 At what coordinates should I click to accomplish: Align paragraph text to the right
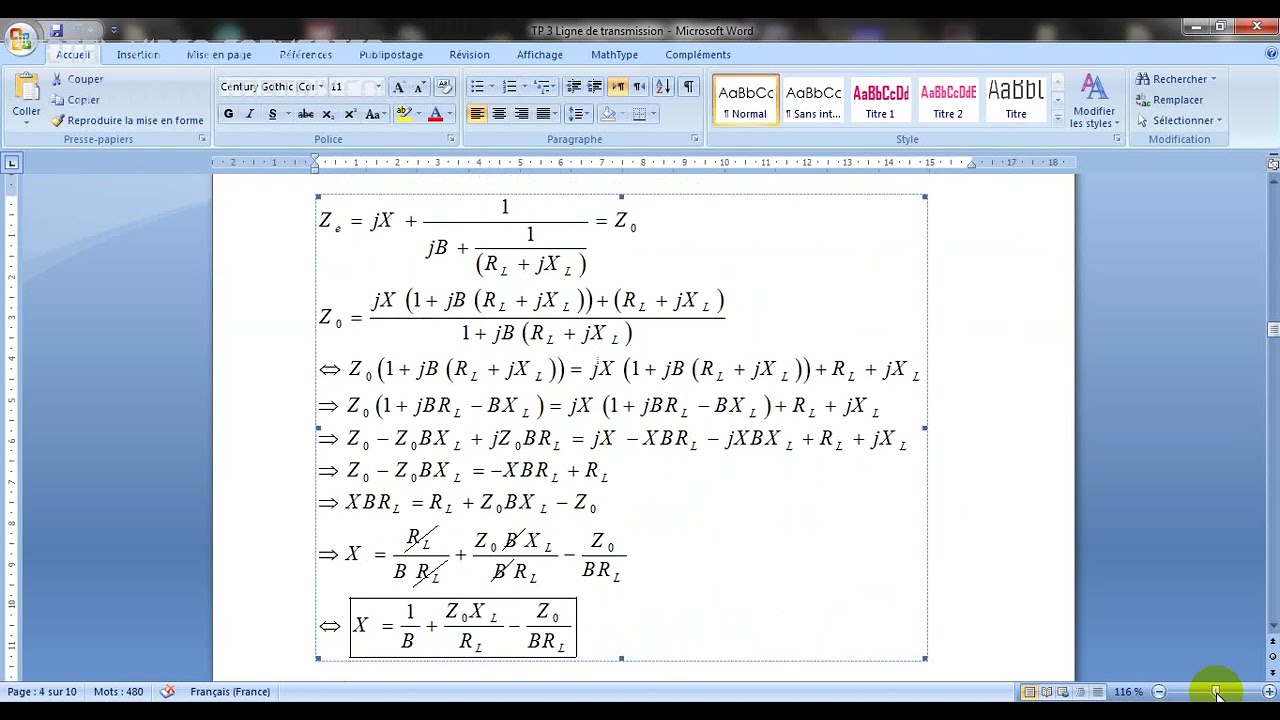[521, 114]
